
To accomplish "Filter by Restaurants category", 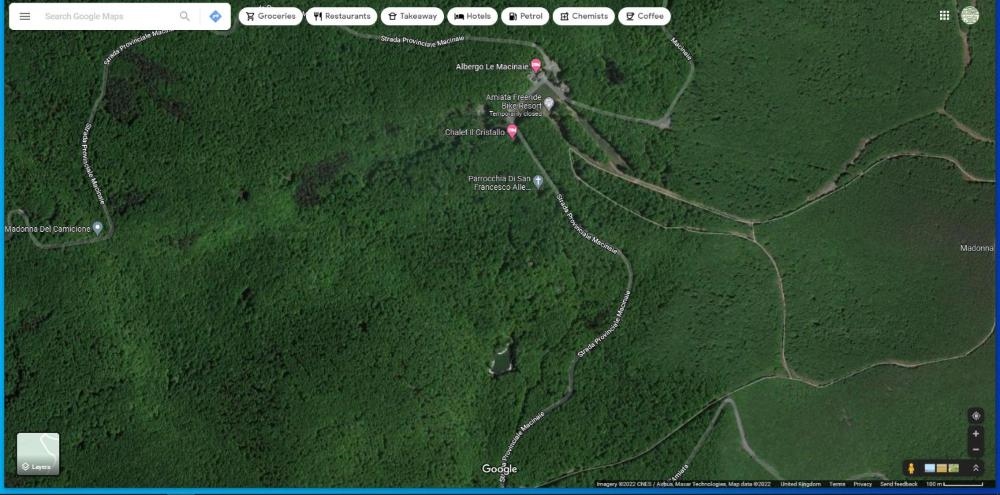I will [x=342, y=16].
